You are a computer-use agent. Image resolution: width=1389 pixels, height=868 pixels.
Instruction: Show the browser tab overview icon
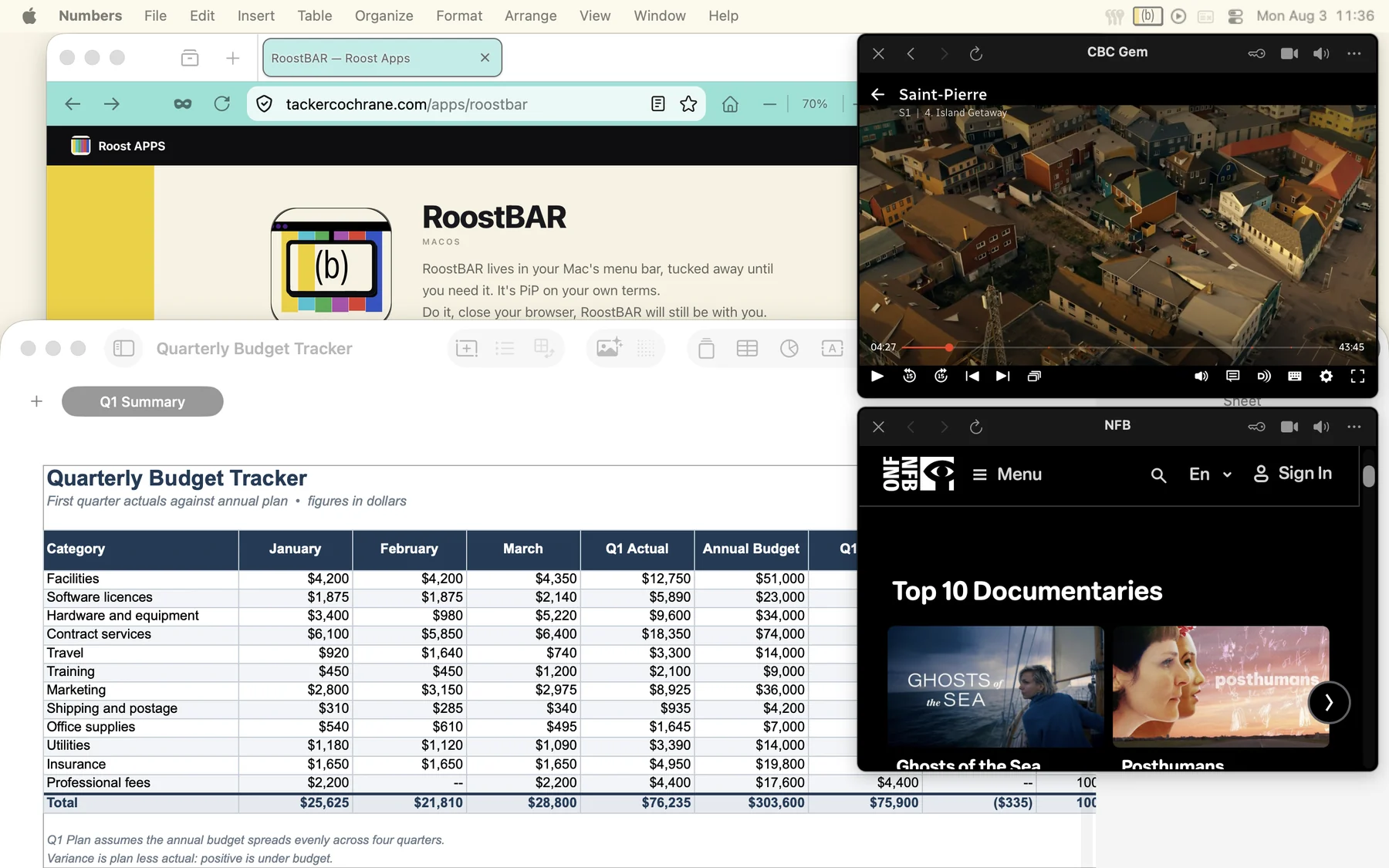point(190,58)
